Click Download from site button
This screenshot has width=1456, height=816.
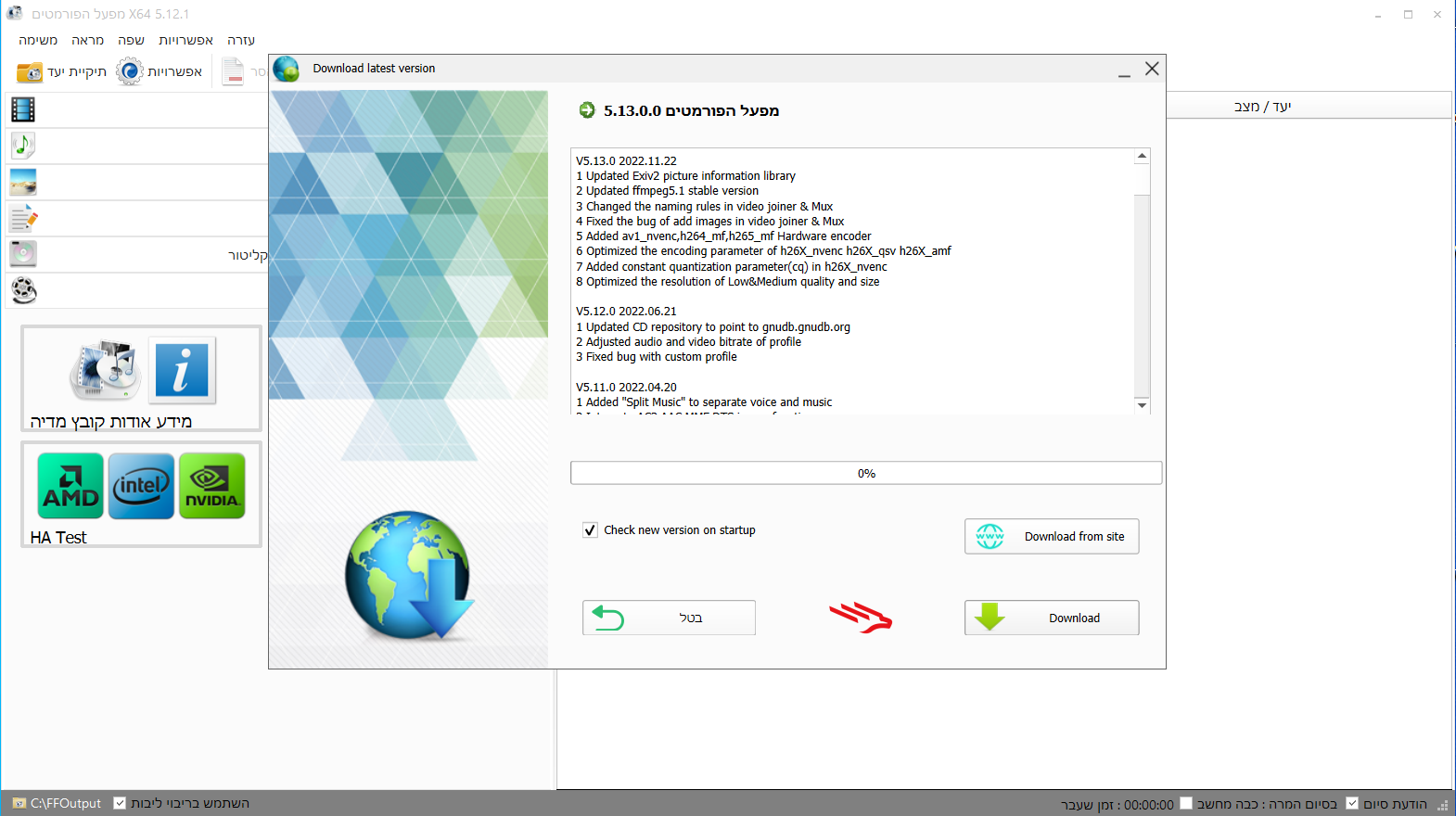click(x=1052, y=536)
